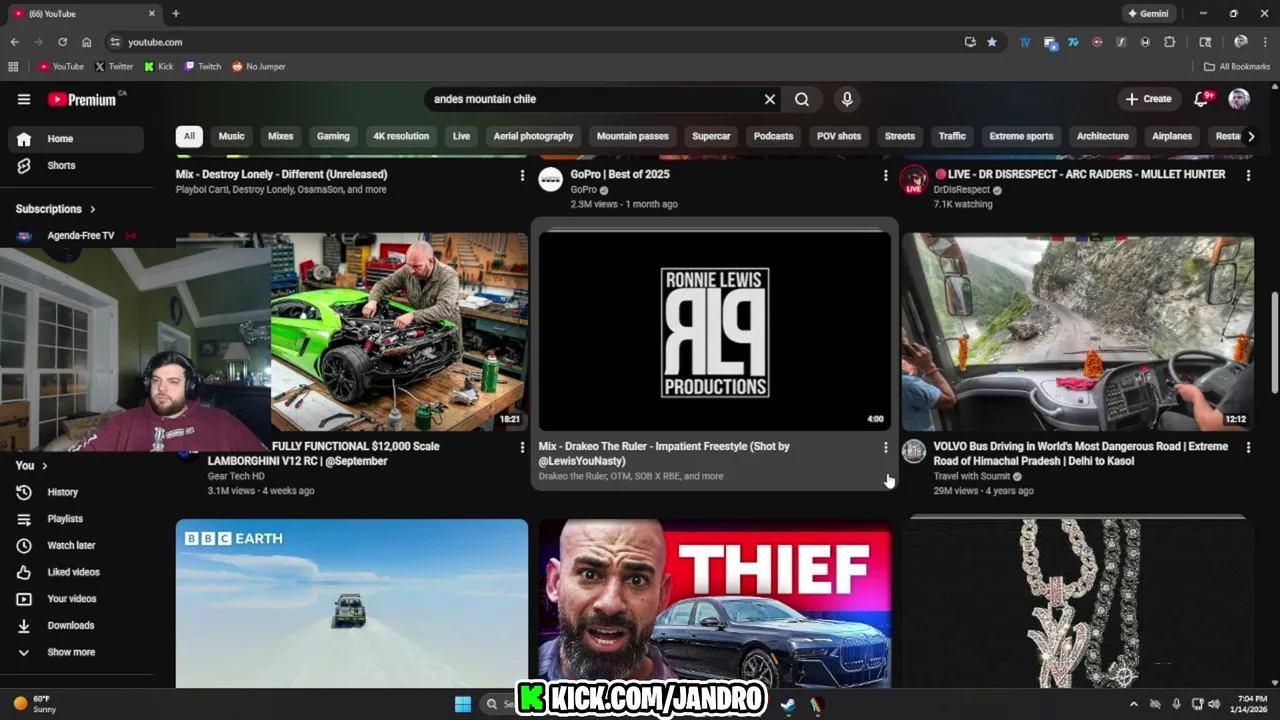The image size is (1280, 720).
Task: Bookmark this page with star
Action: point(992,42)
